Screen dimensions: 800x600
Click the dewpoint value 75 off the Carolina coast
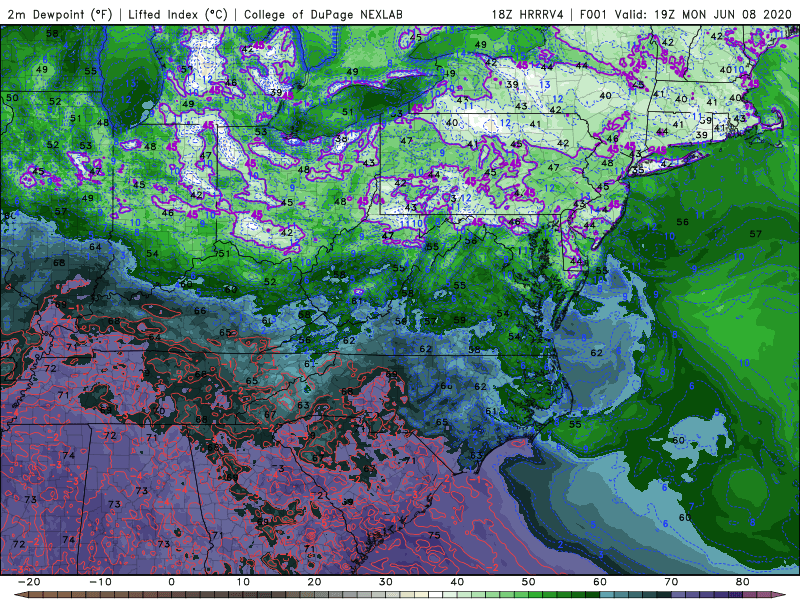pos(434,535)
